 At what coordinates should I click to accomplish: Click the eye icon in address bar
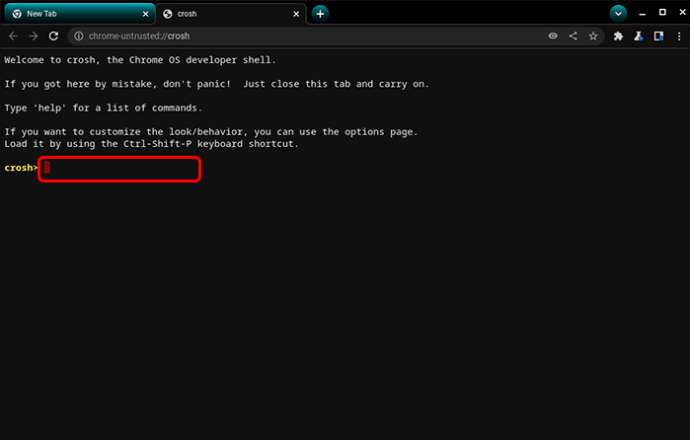553,36
